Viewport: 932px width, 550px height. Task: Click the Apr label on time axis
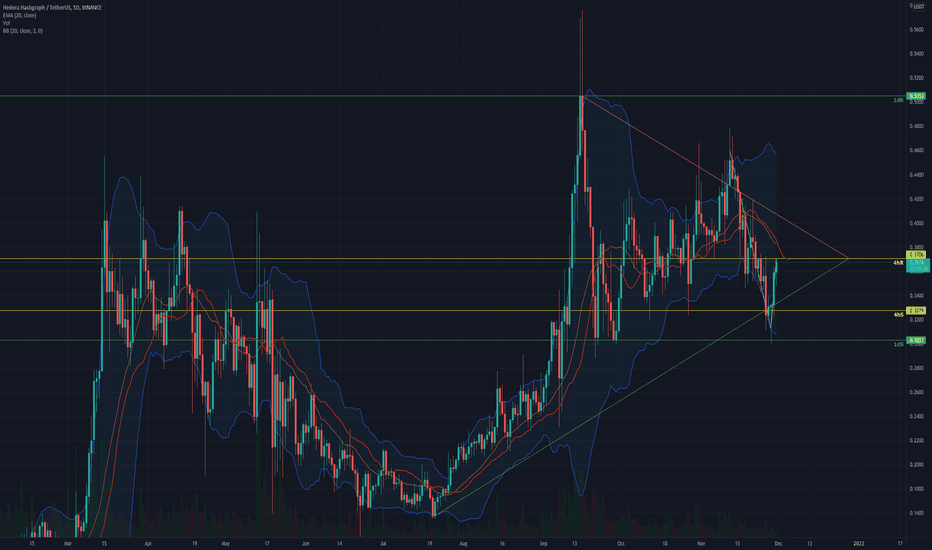pos(148,543)
